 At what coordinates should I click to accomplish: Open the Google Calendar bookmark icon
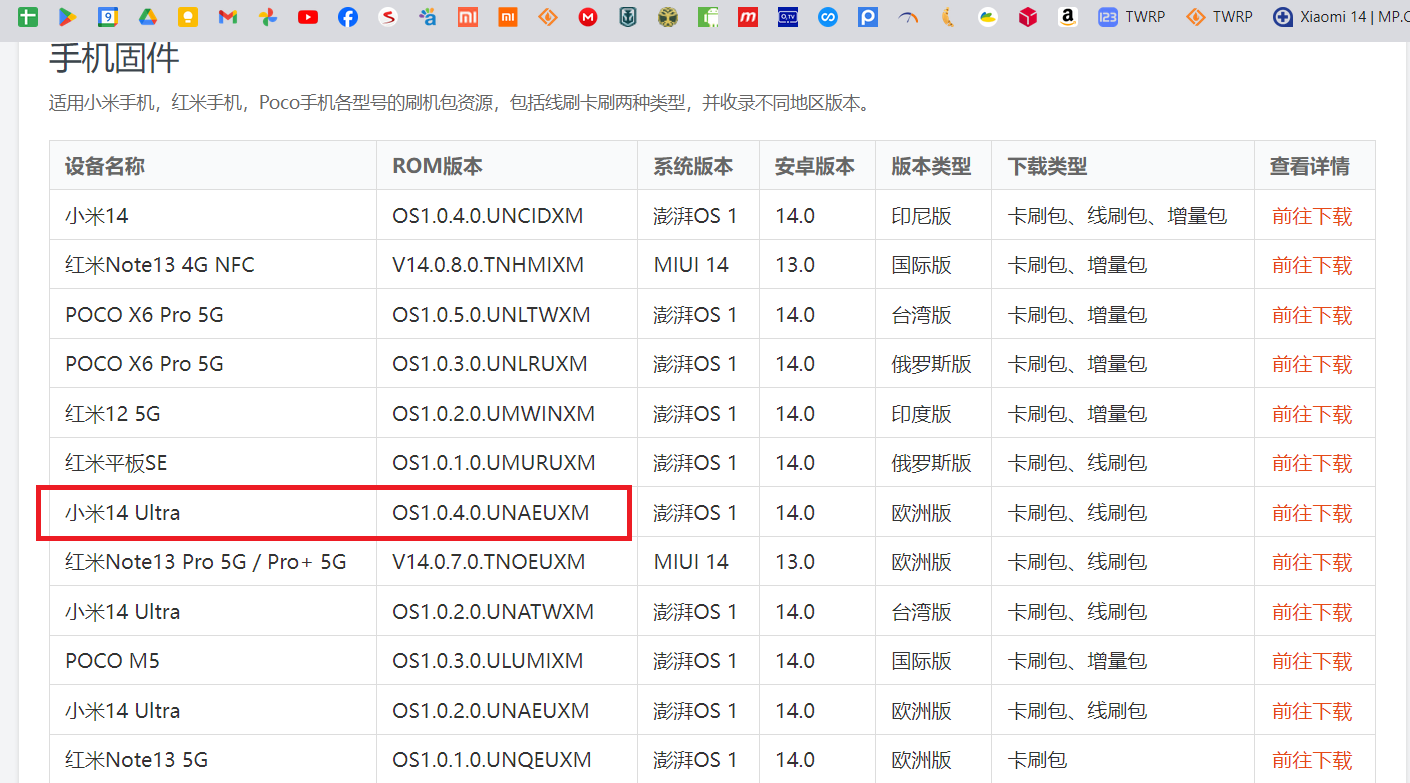(x=108, y=17)
